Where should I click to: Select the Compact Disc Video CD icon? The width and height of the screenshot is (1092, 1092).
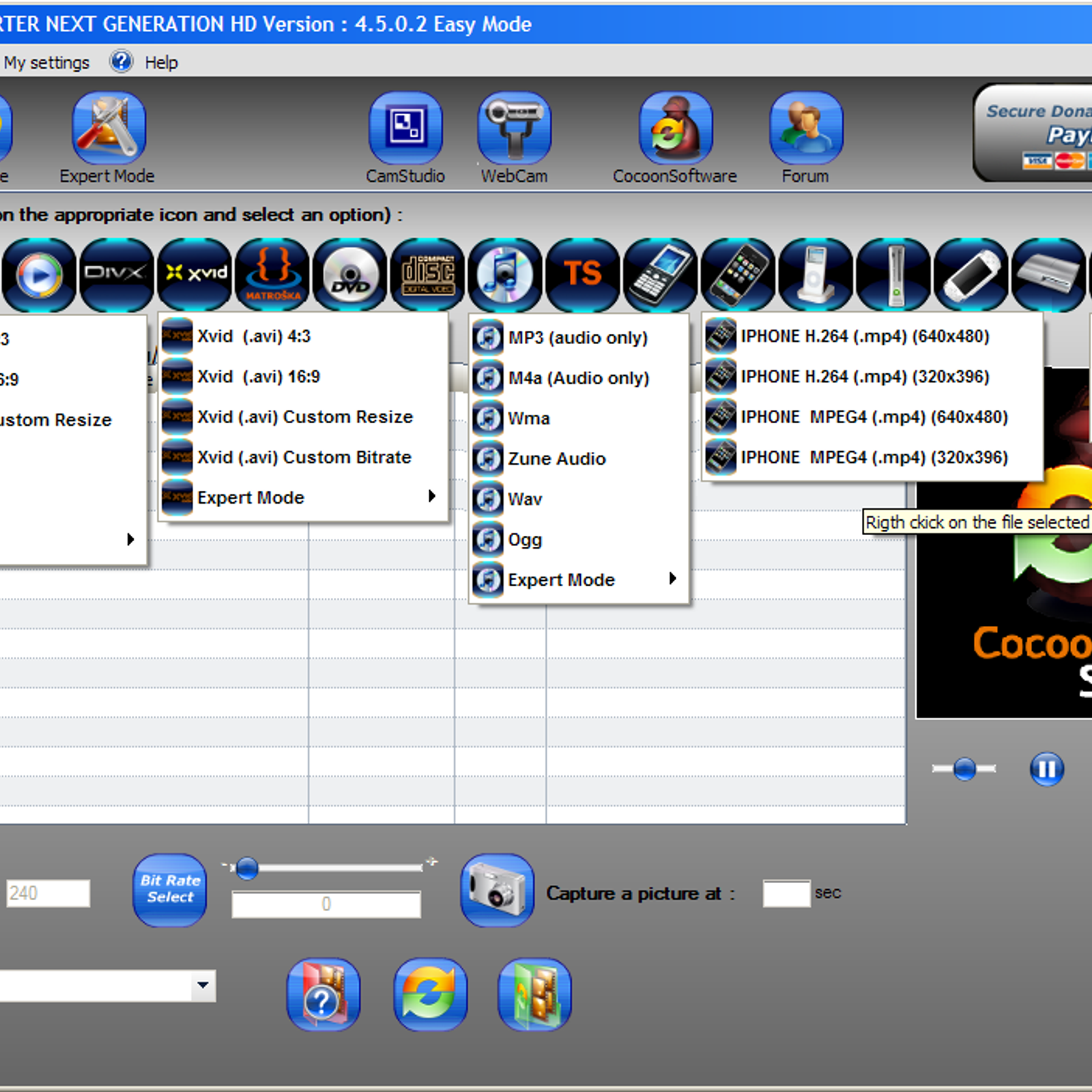click(428, 274)
